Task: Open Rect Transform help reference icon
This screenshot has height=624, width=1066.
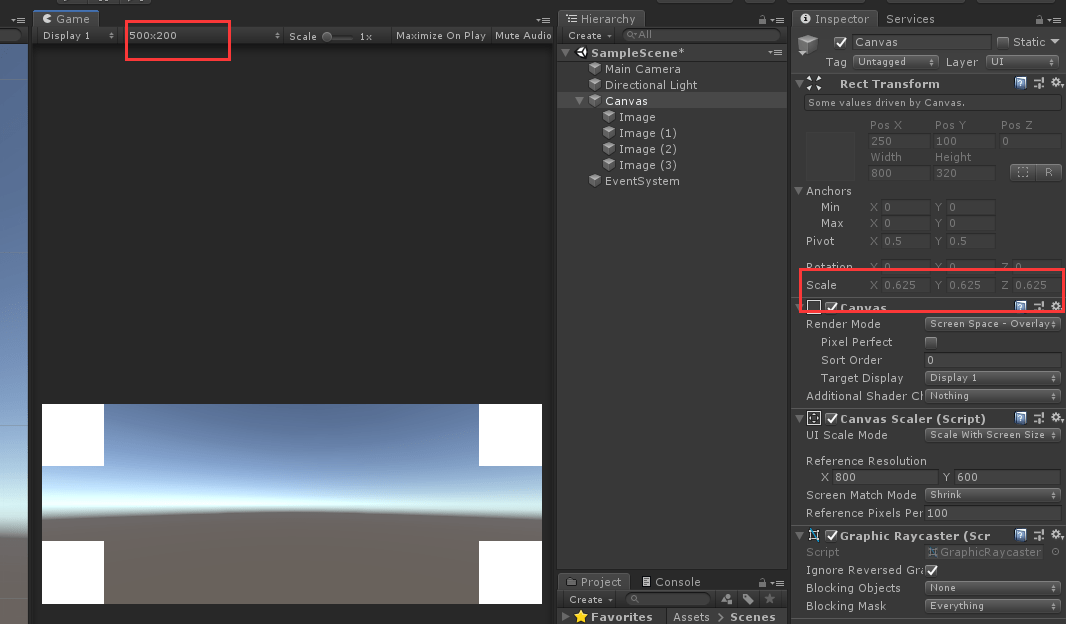Action: coord(1020,83)
